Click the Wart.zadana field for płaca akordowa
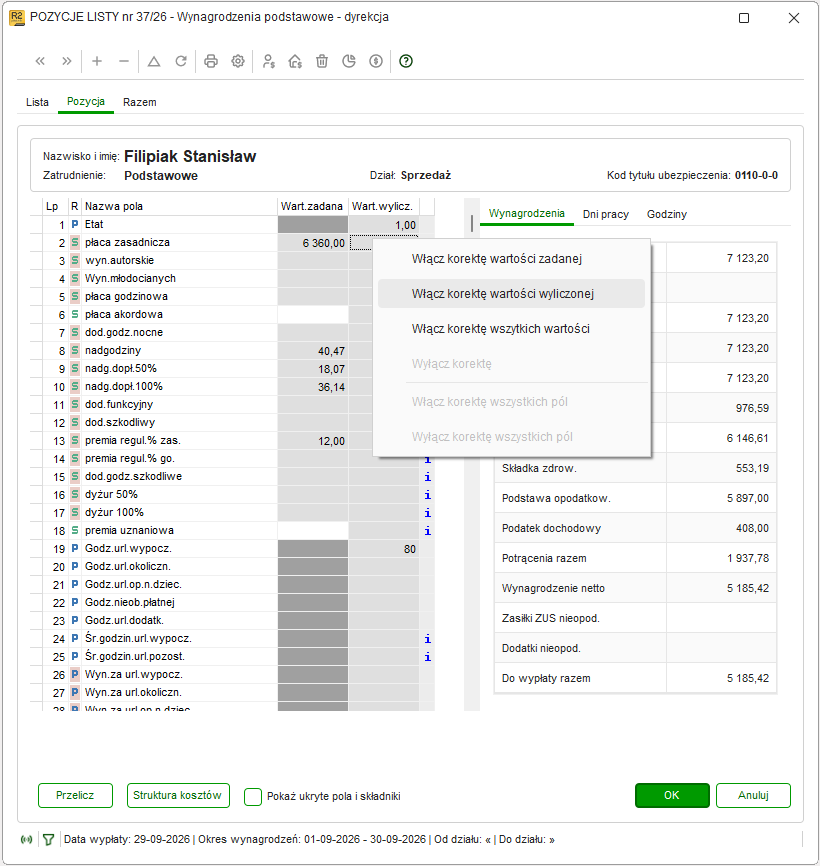820x866 pixels. click(x=313, y=315)
